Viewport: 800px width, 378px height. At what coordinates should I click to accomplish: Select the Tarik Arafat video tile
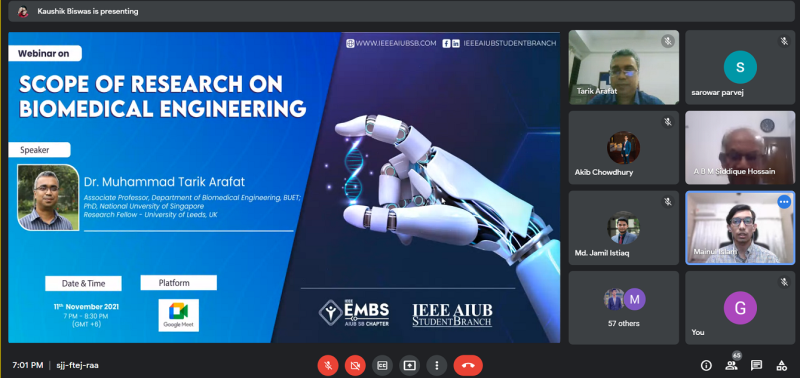click(623, 67)
